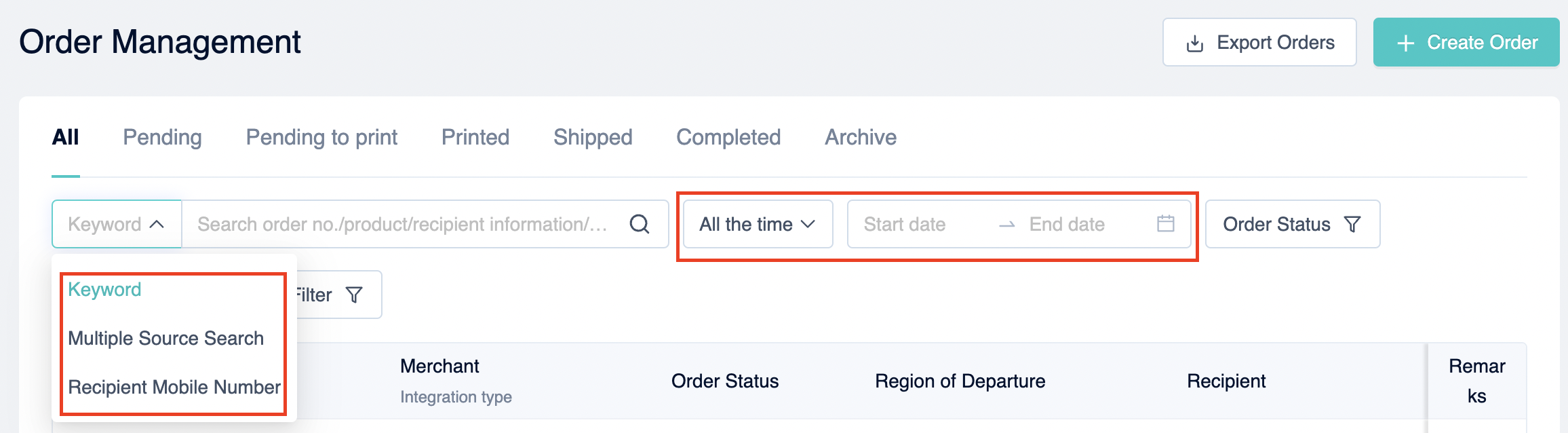Click the order search text field
This screenshot has height=433, width=1568.
[x=403, y=224]
